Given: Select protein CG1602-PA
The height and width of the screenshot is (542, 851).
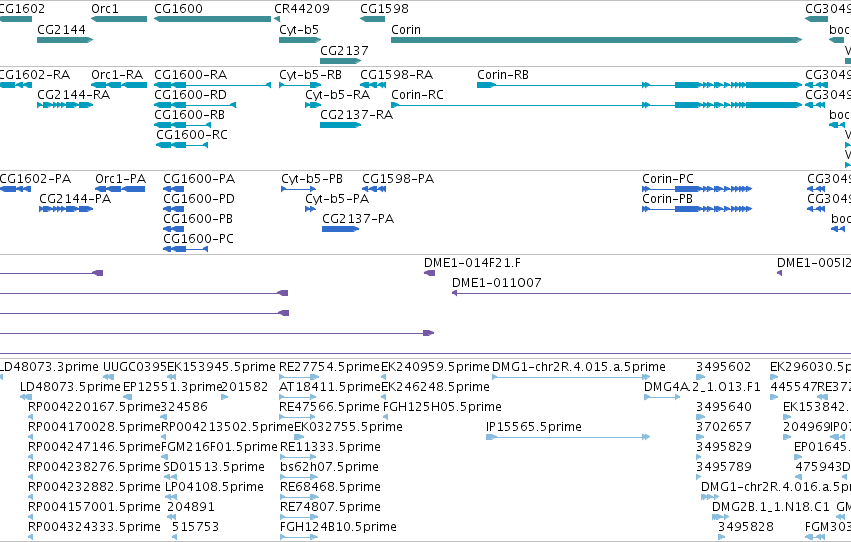Looking at the screenshot, I should (35, 179).
